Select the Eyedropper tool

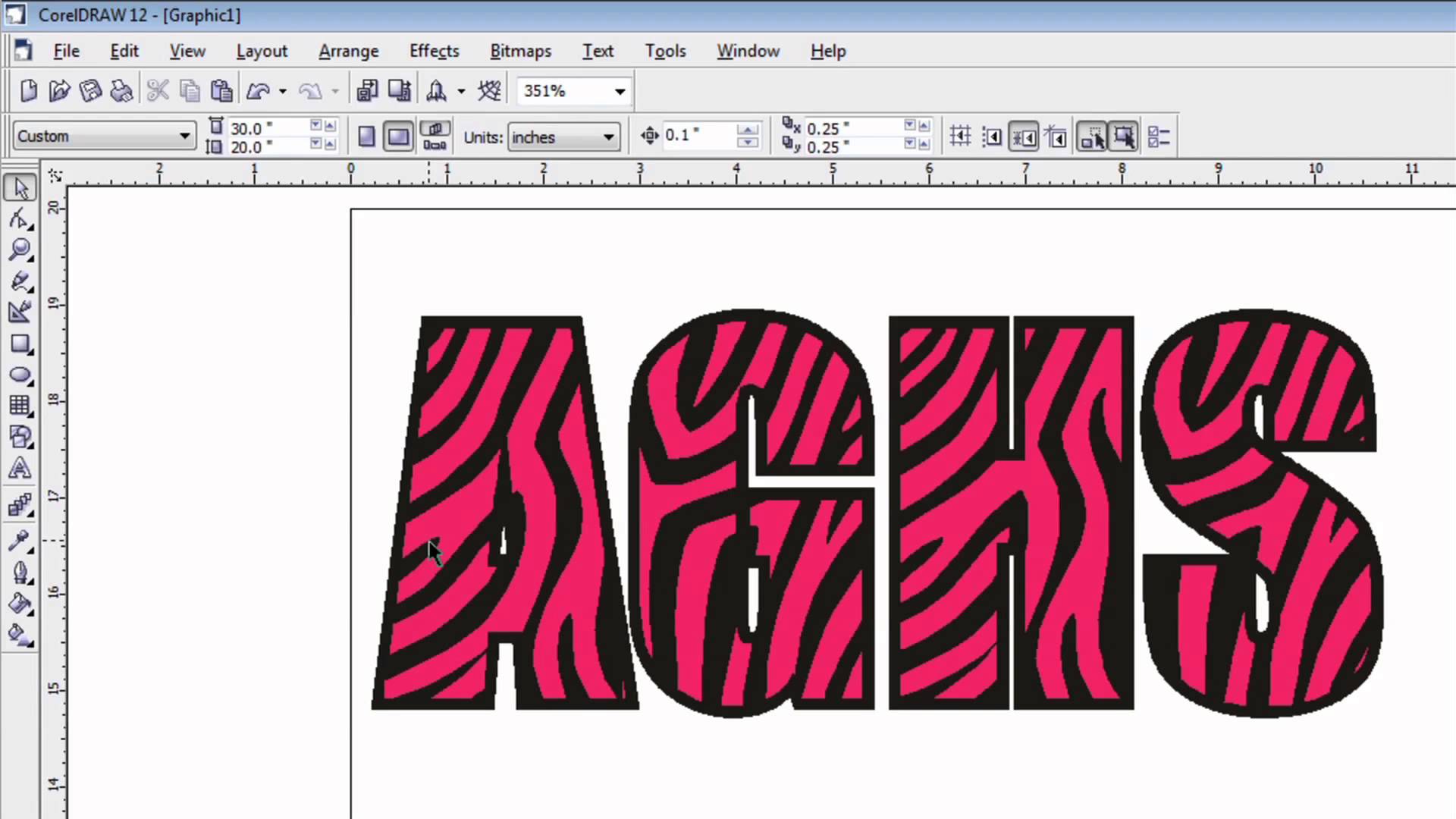click(x=20, y=540)
